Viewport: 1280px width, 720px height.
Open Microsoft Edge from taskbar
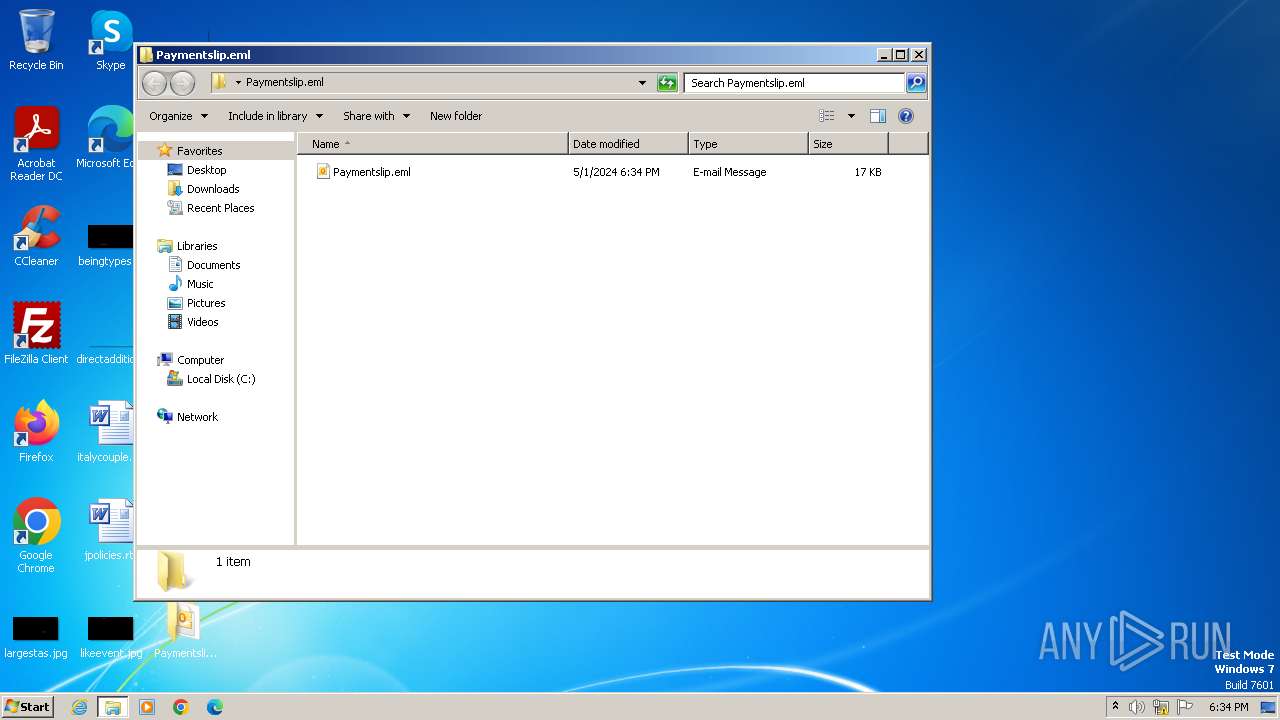point(215,707)
